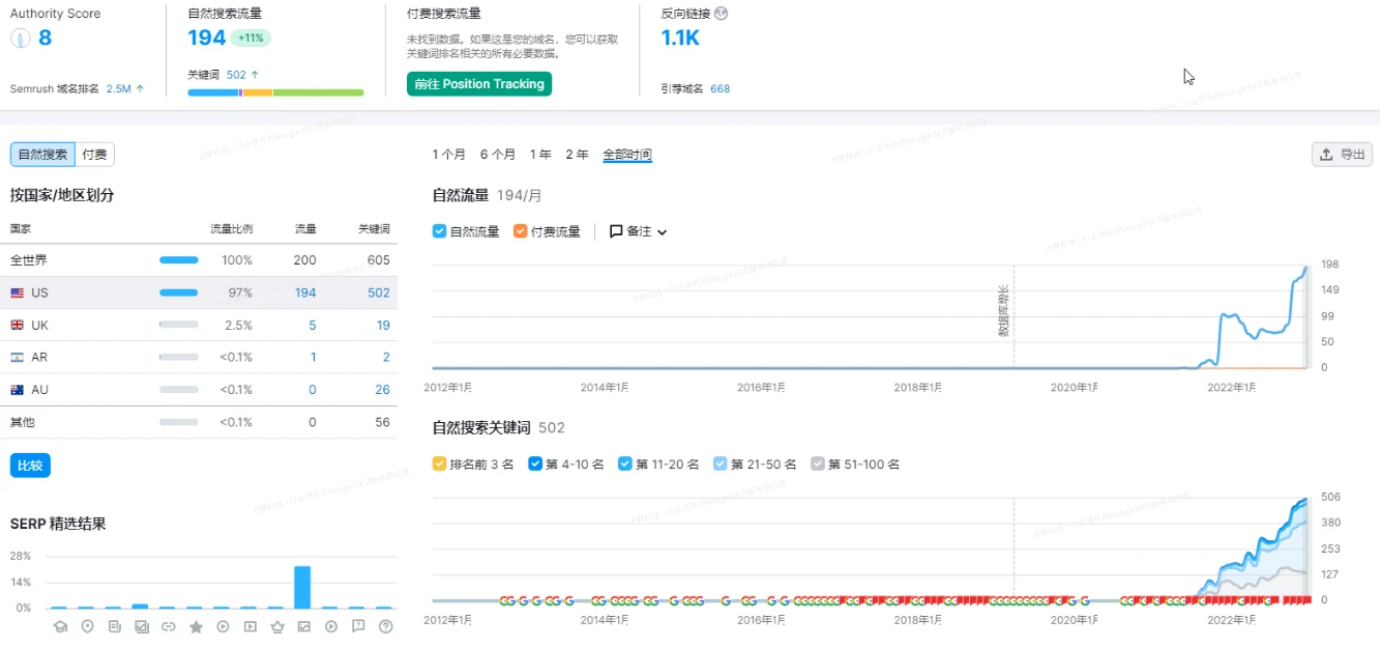The image size is (1380, 650).
Task: Select the question mark SERP feature icon
Action: coord(385,627)
